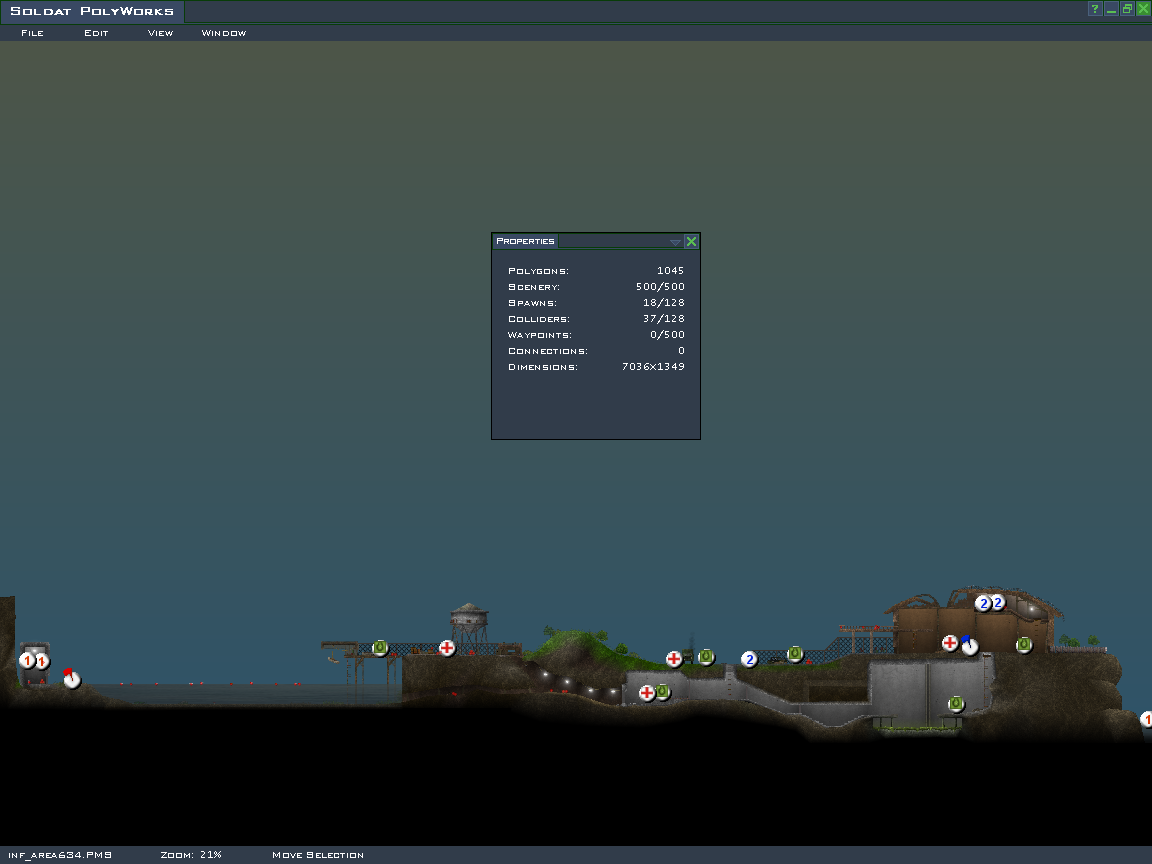Viewport: 1152px width, 864px height.
Task: Select the lone blue team 2 spawn
Action: click(749, 659)
